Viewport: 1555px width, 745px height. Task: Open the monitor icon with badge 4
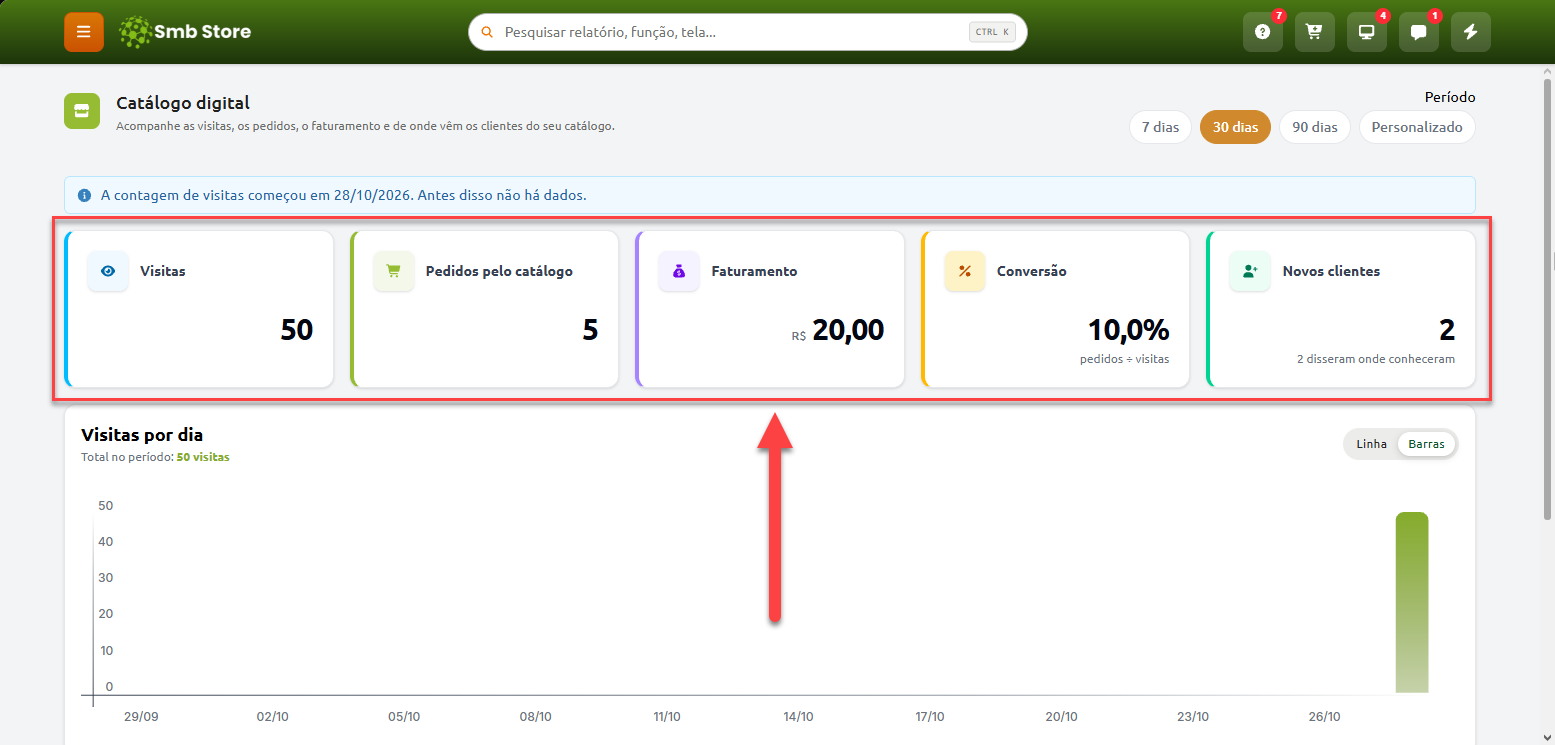click(x=1366, y=32)
